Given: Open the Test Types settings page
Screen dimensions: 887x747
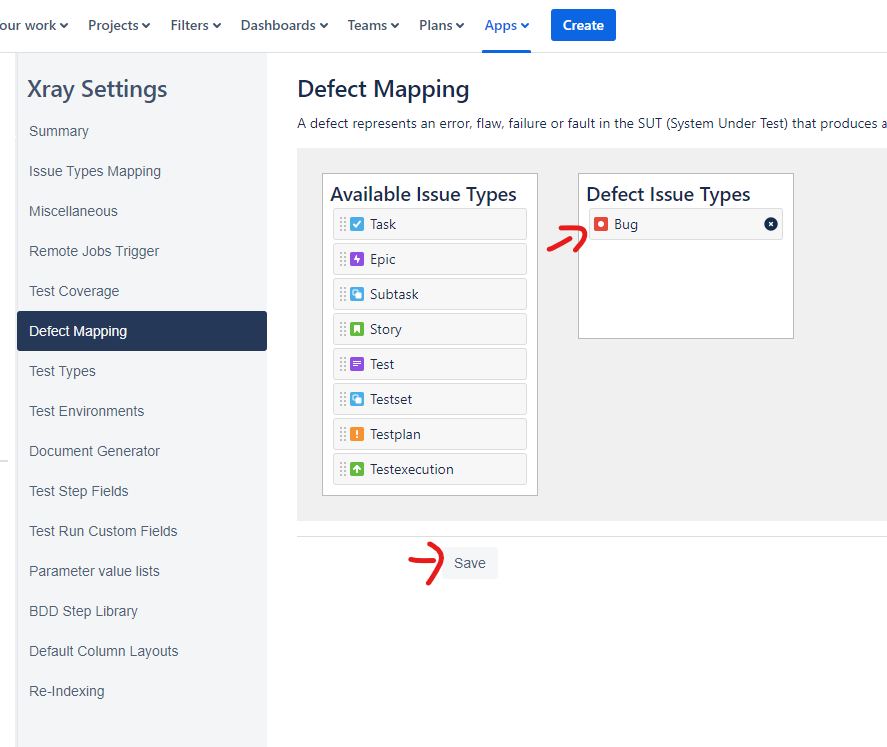Looking at the screenshot, I should point(62,371).
